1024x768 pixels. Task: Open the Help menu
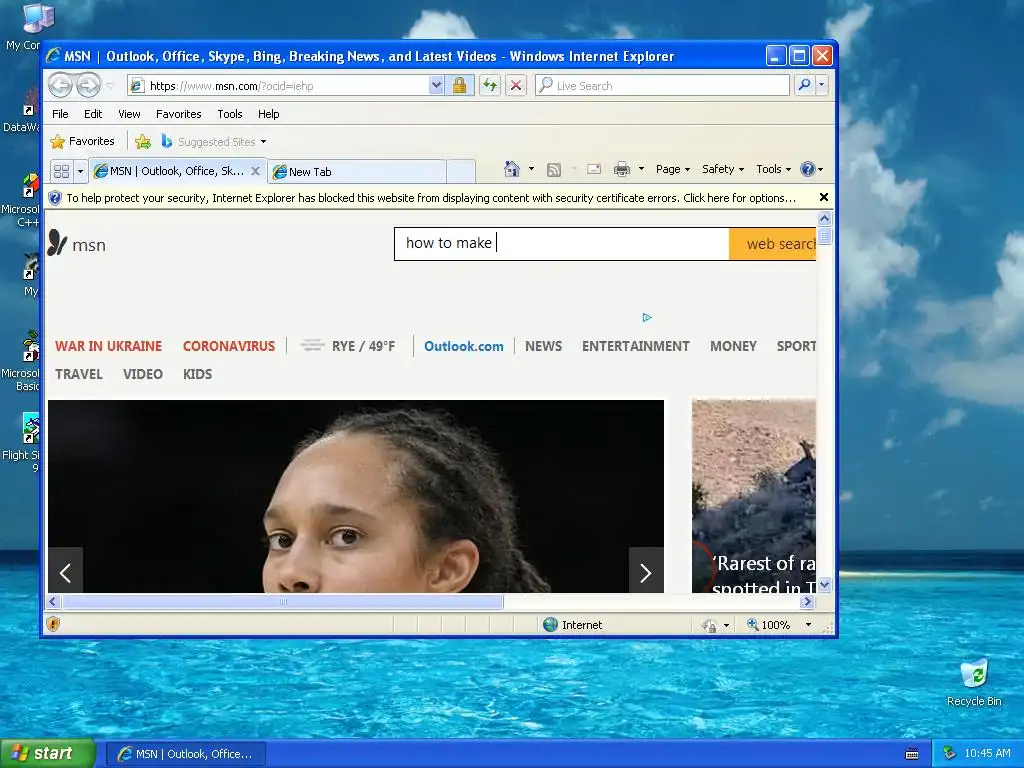click(268, 114)
